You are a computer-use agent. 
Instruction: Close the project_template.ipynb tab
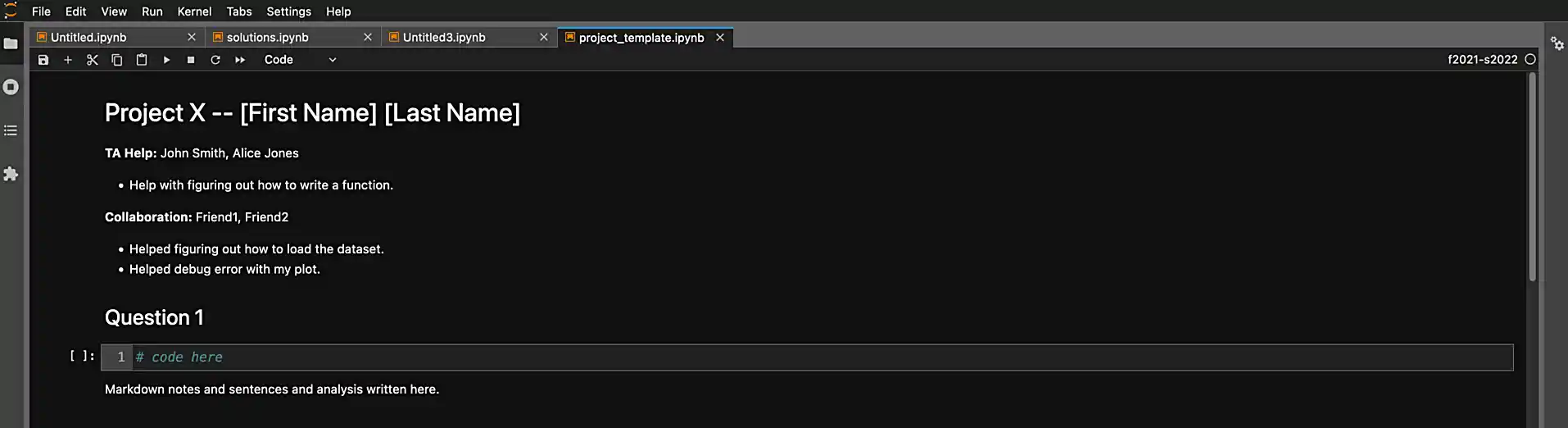coord(720,38)
